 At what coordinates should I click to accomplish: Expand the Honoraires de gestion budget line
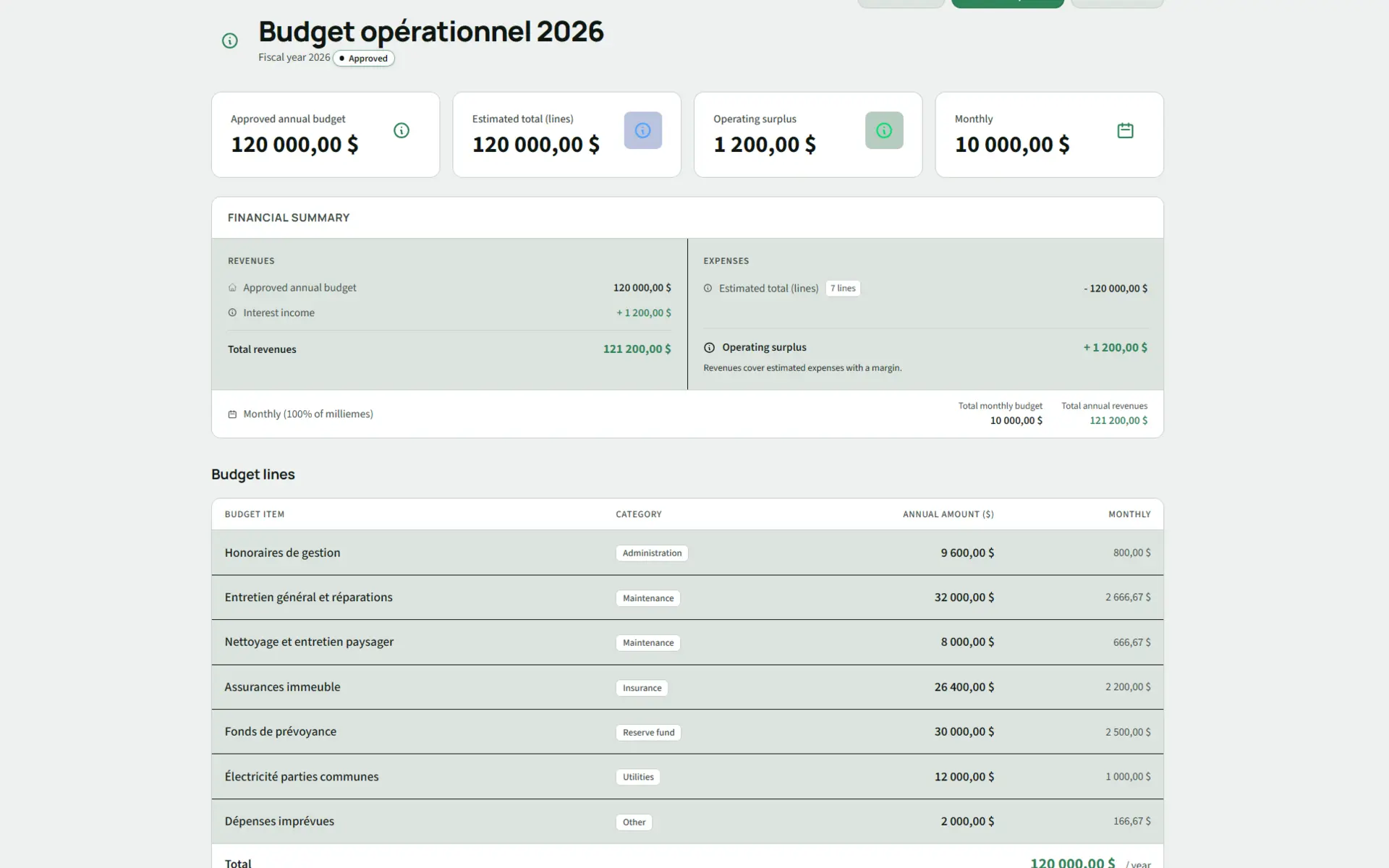(282, 553)
